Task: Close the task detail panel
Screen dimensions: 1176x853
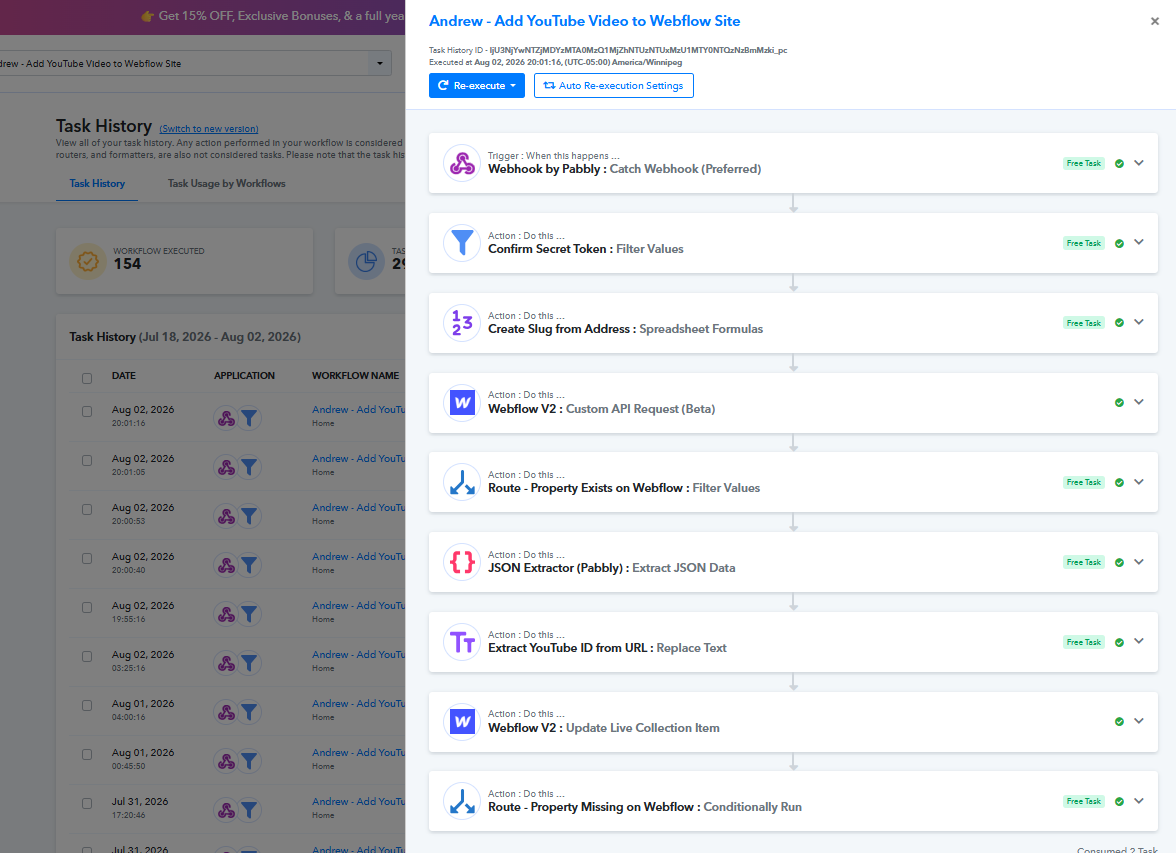Action: tap(1154, 21)
